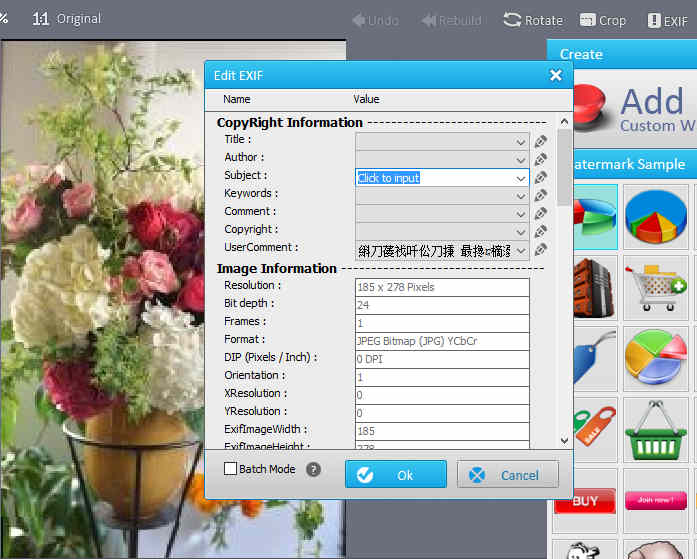Click the pencil edit icon for Subject
This screenshot has width=697, height=559.
[541, 178]
